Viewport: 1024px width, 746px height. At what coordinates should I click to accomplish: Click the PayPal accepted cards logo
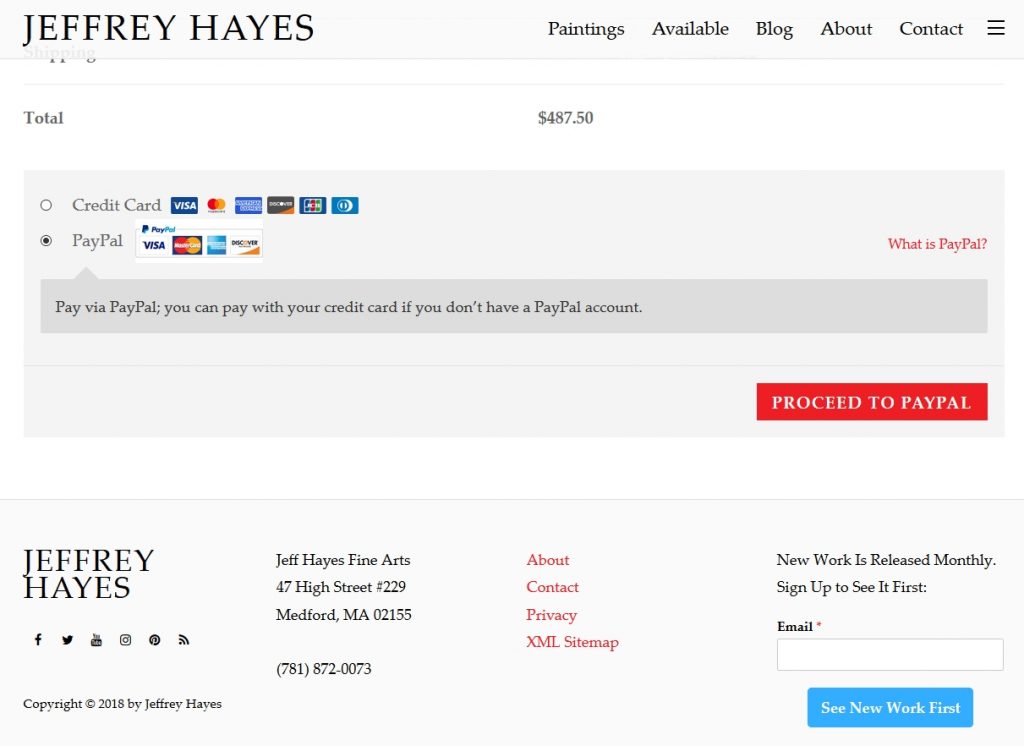[x=199, y=240]
